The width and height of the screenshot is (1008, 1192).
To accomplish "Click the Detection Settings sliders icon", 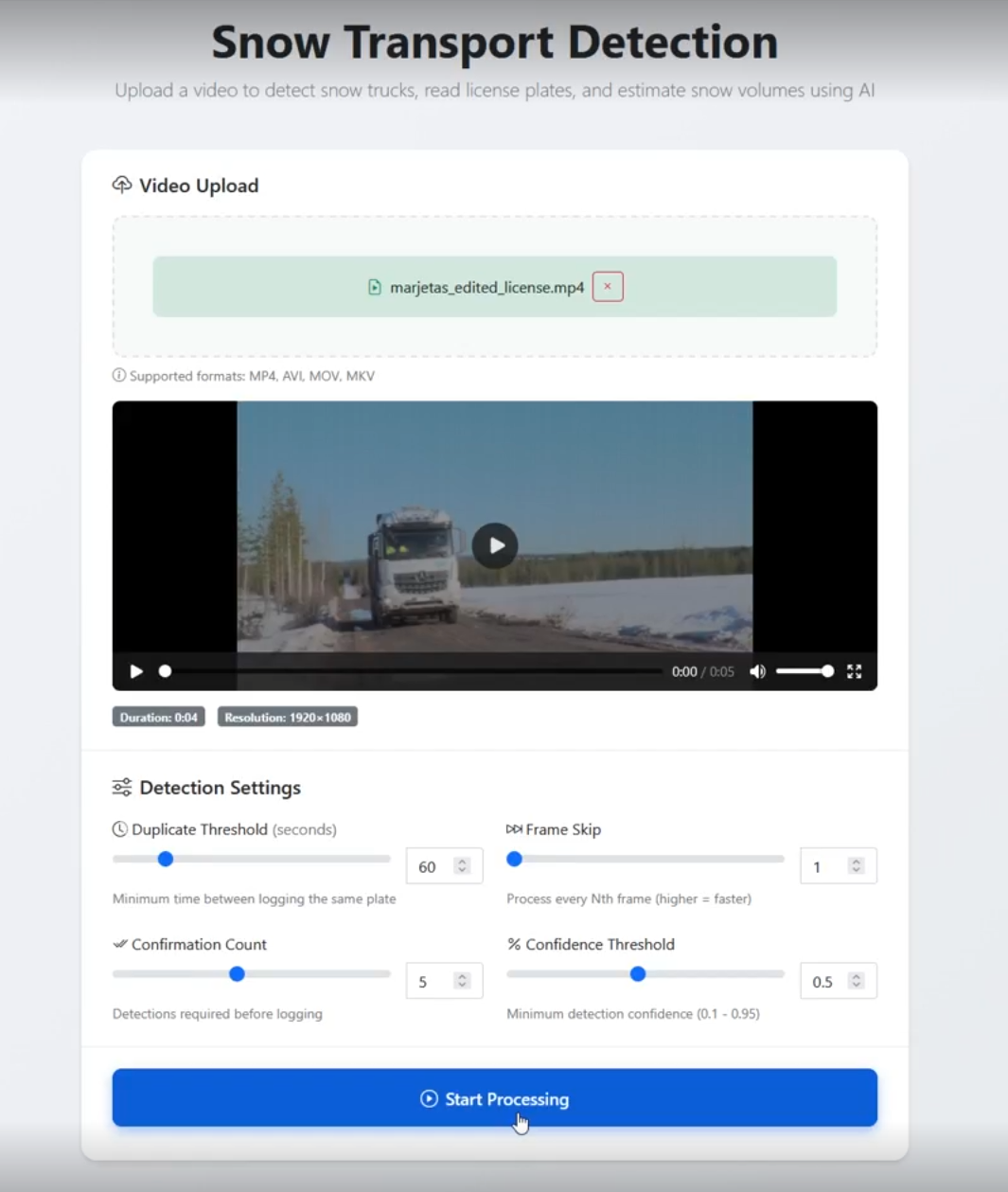I will [x=121, y=787].
